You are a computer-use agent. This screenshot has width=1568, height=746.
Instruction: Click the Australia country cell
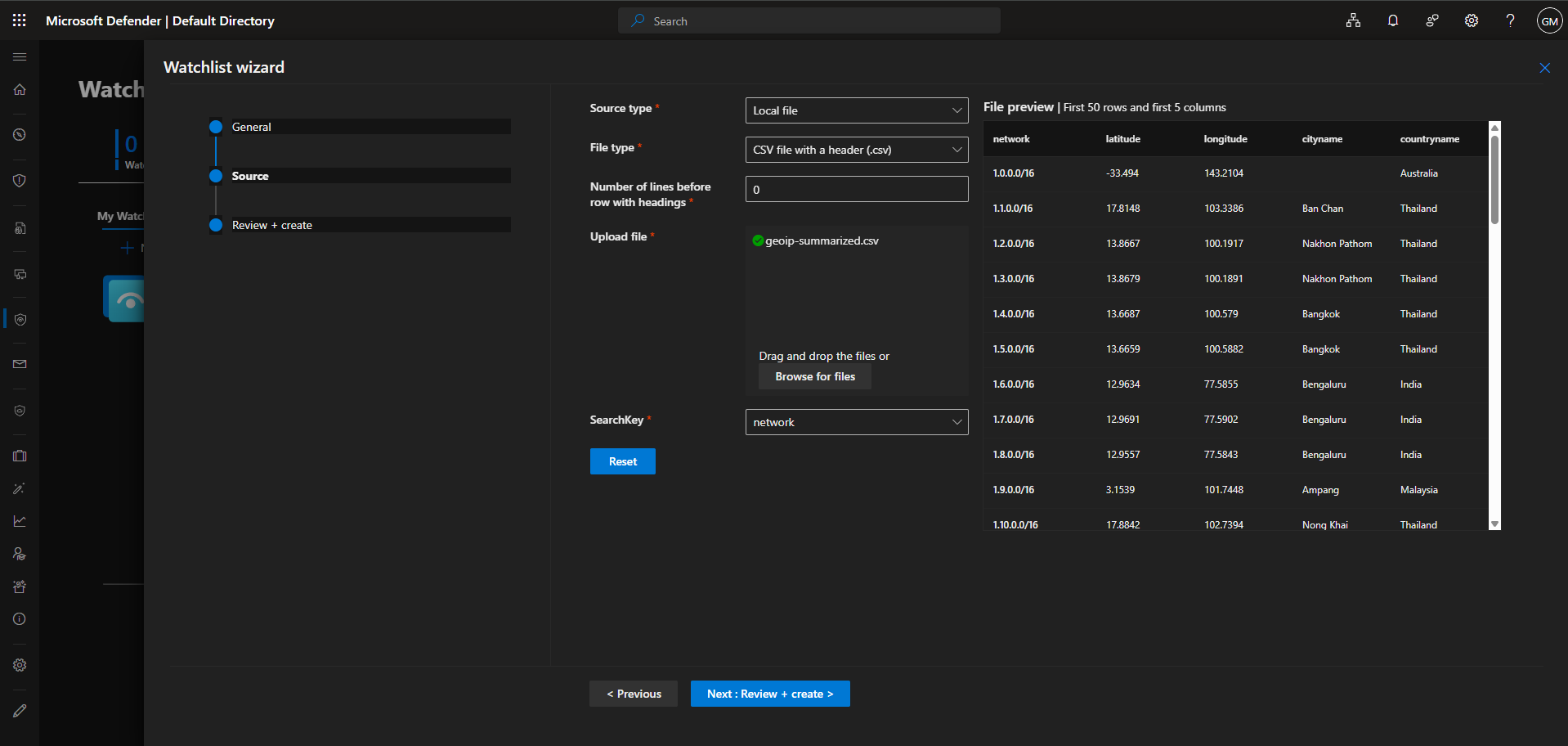click(x=1418, y=173)
